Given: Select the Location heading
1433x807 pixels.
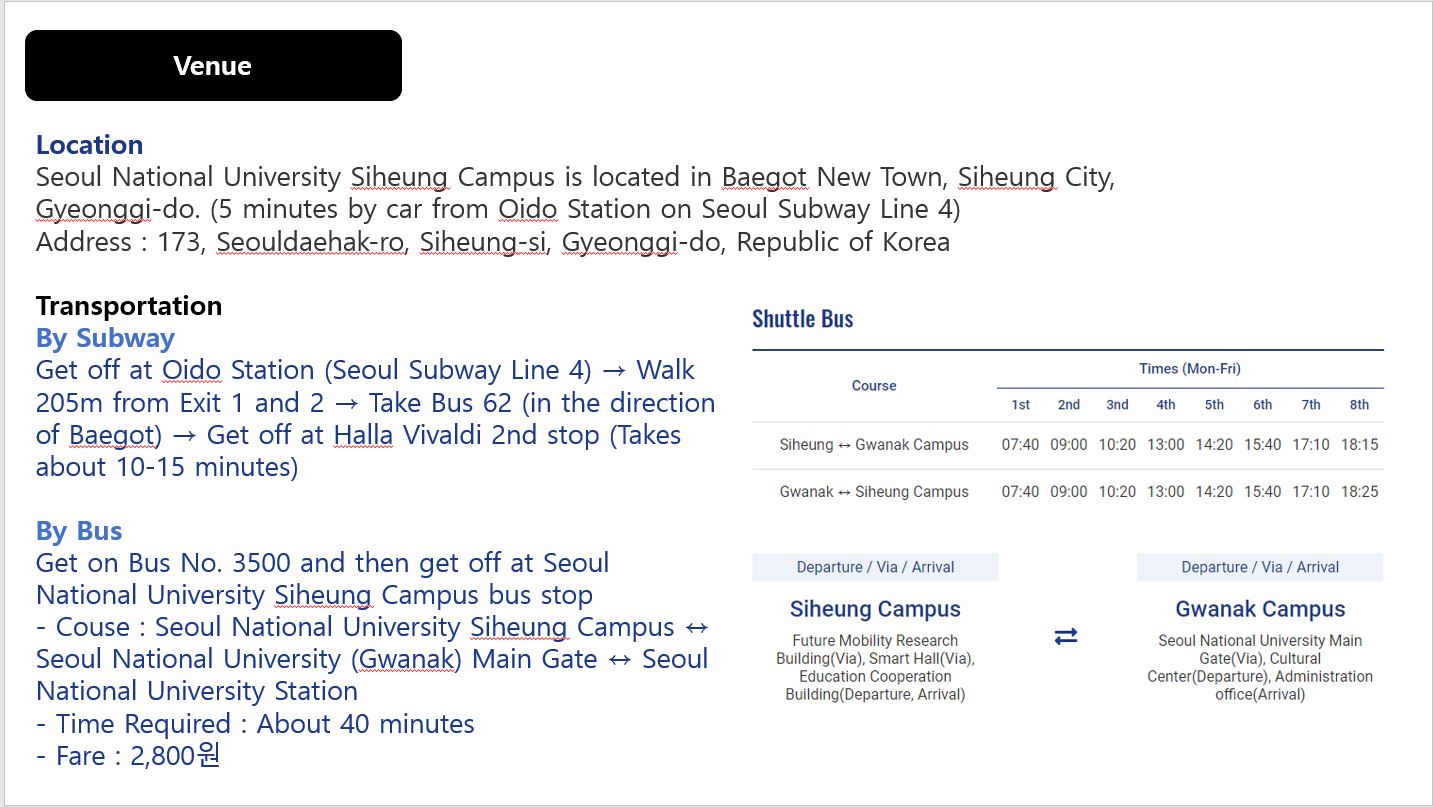Looking at the screenshot, I should click(x=89, y=145).
